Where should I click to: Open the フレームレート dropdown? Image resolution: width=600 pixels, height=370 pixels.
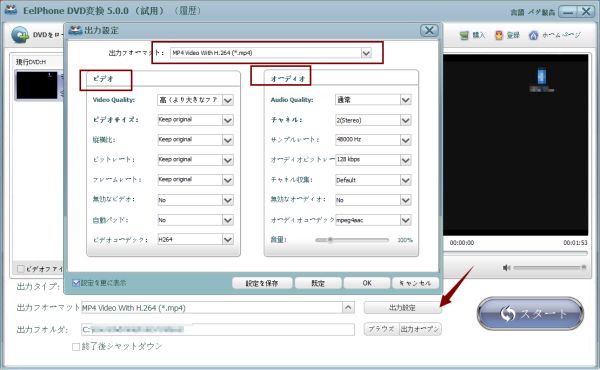(228, 180)
